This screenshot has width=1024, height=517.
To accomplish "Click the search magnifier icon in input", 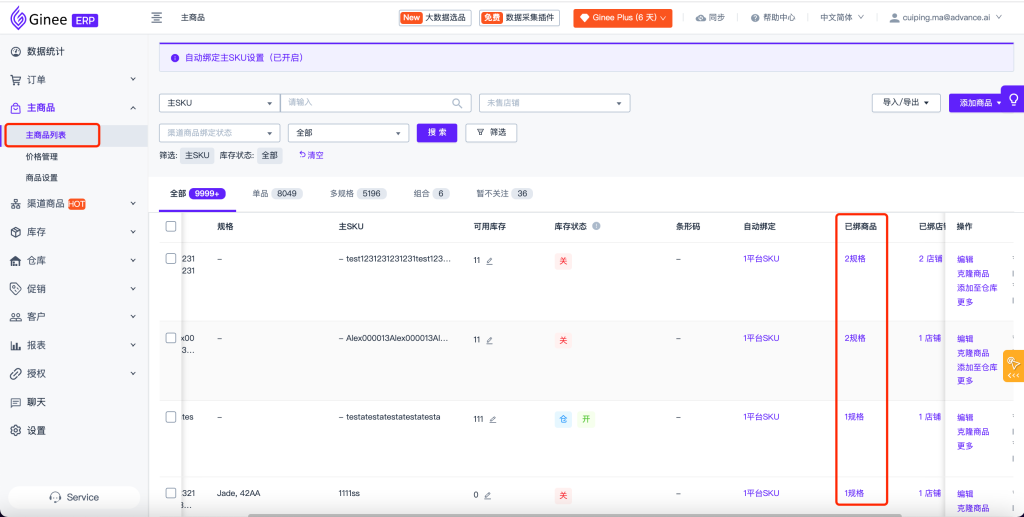I will (457, 103).
